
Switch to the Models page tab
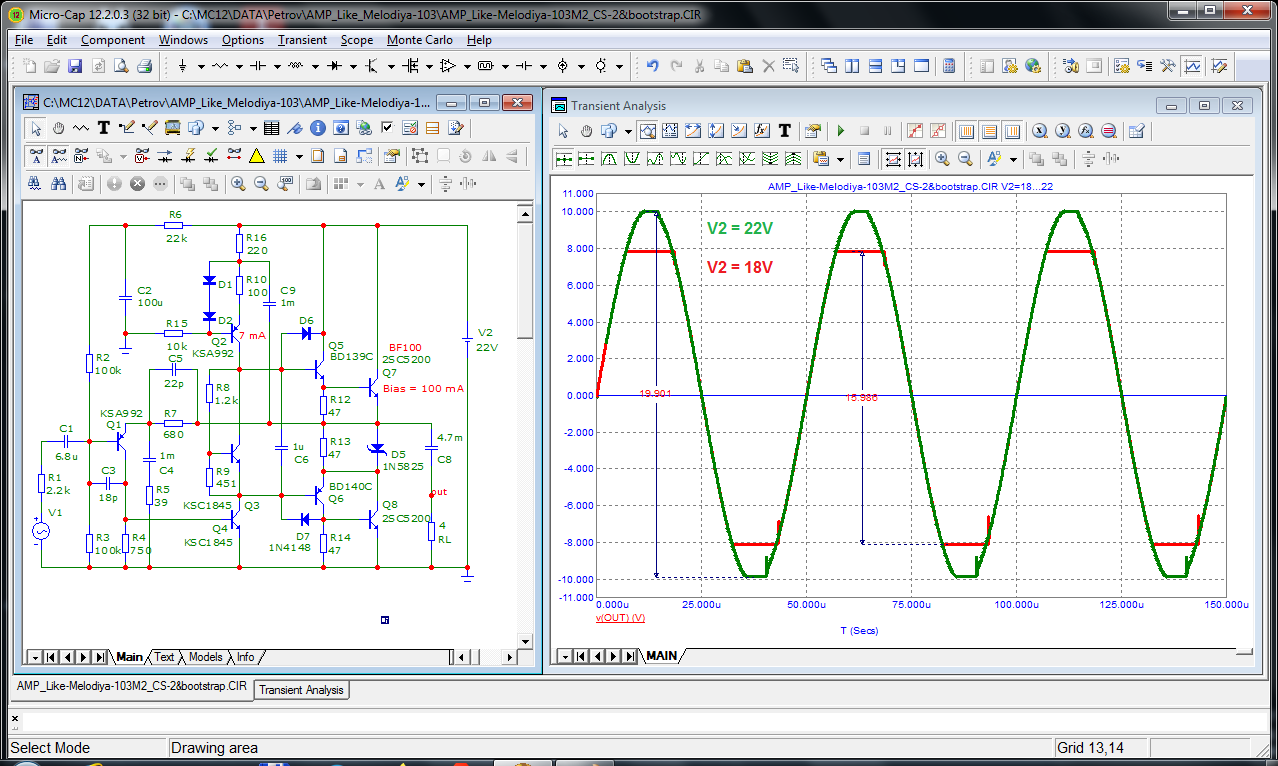click(x=205, y=657)
